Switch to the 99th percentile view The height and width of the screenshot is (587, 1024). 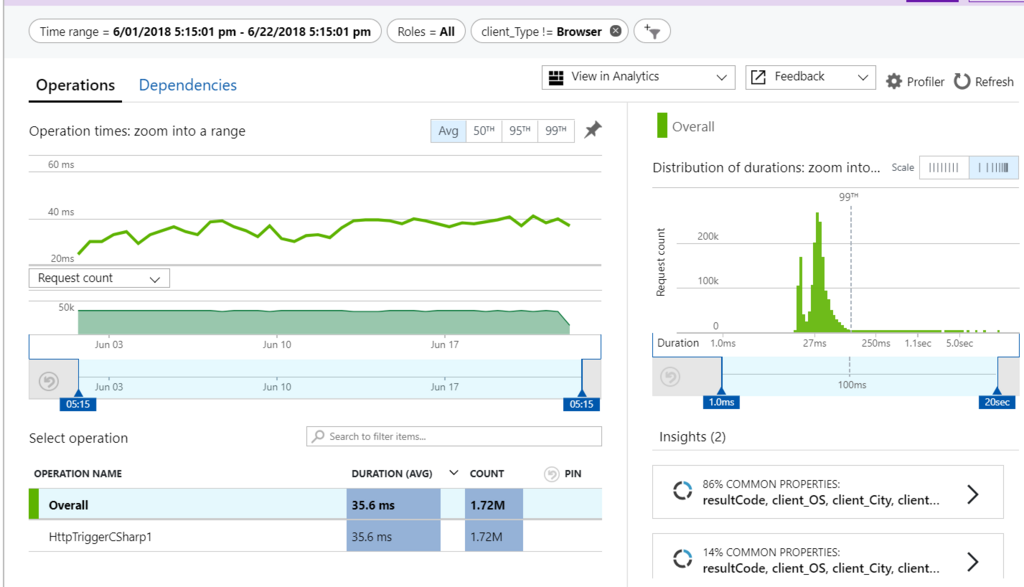click(x=556, y=131)
